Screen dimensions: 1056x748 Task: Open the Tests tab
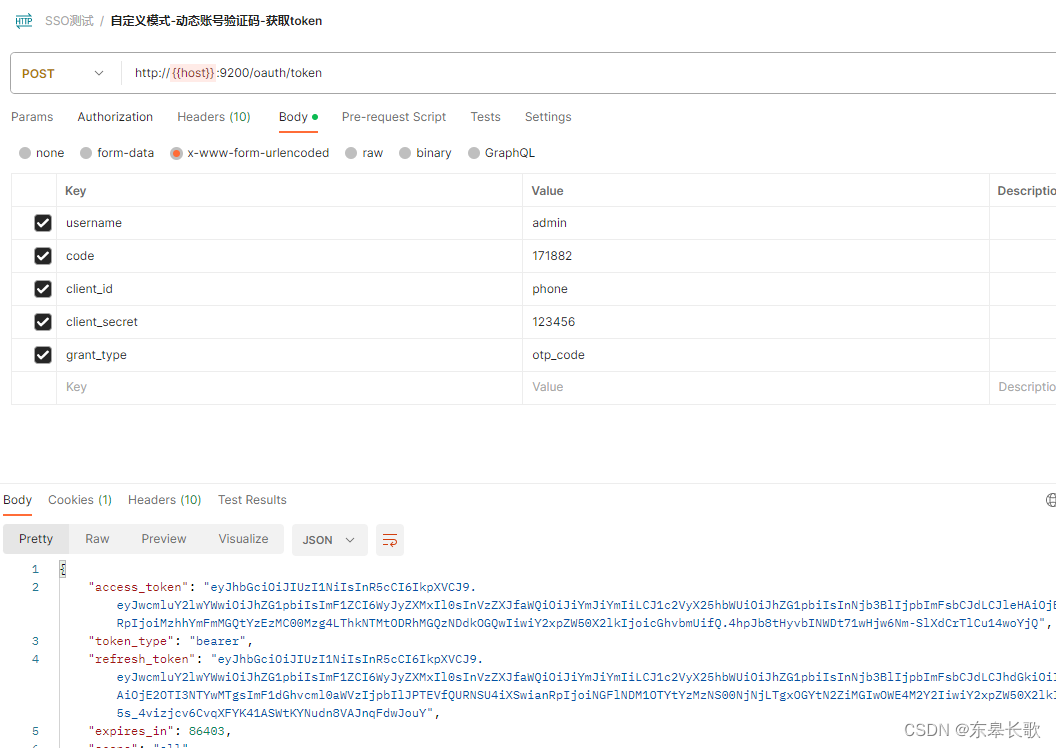[485, 117]
